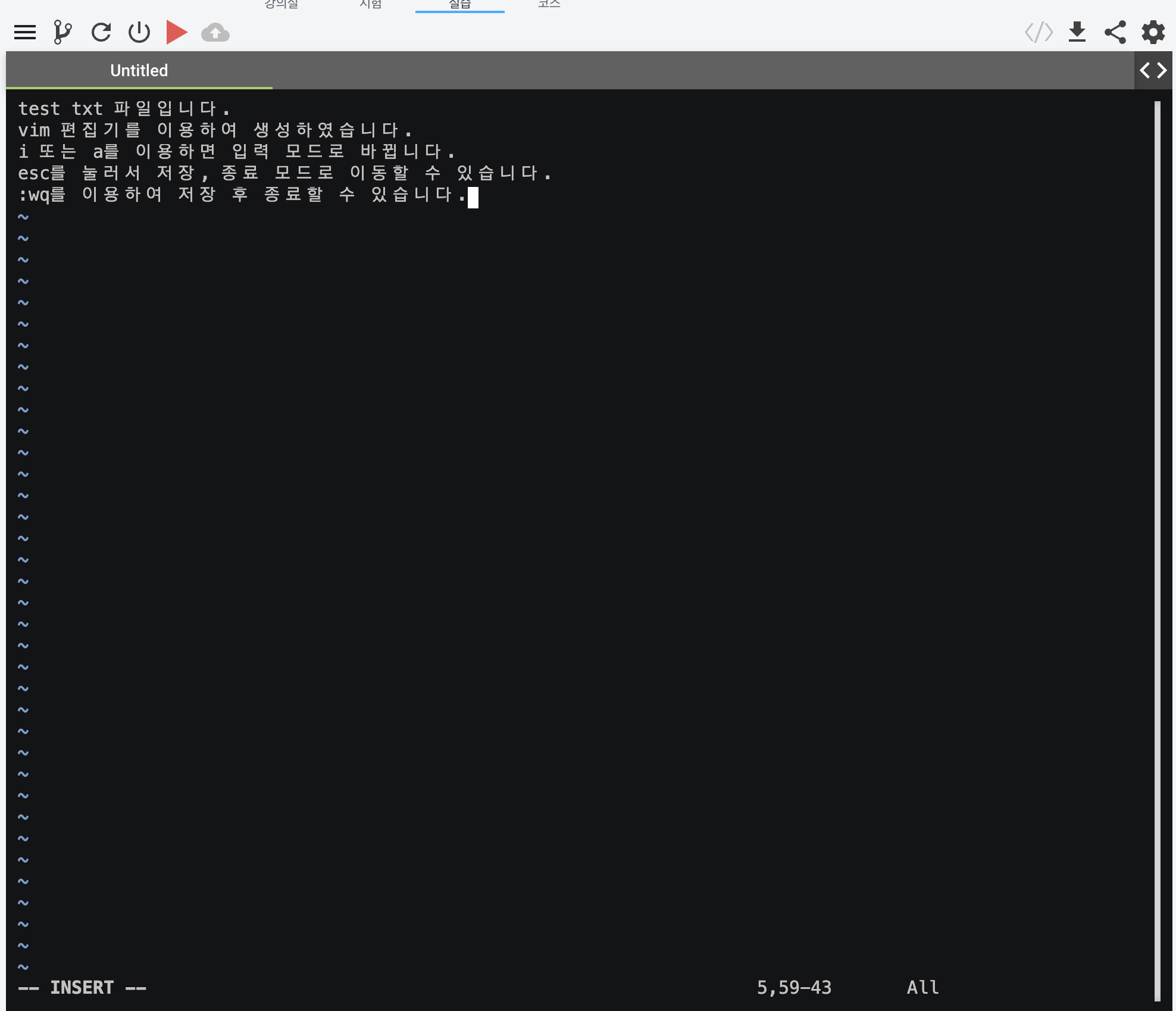Viewport: 1176px width, 1011px height.
Task: Switch to the 코스 tab
Action: [549, 4]
